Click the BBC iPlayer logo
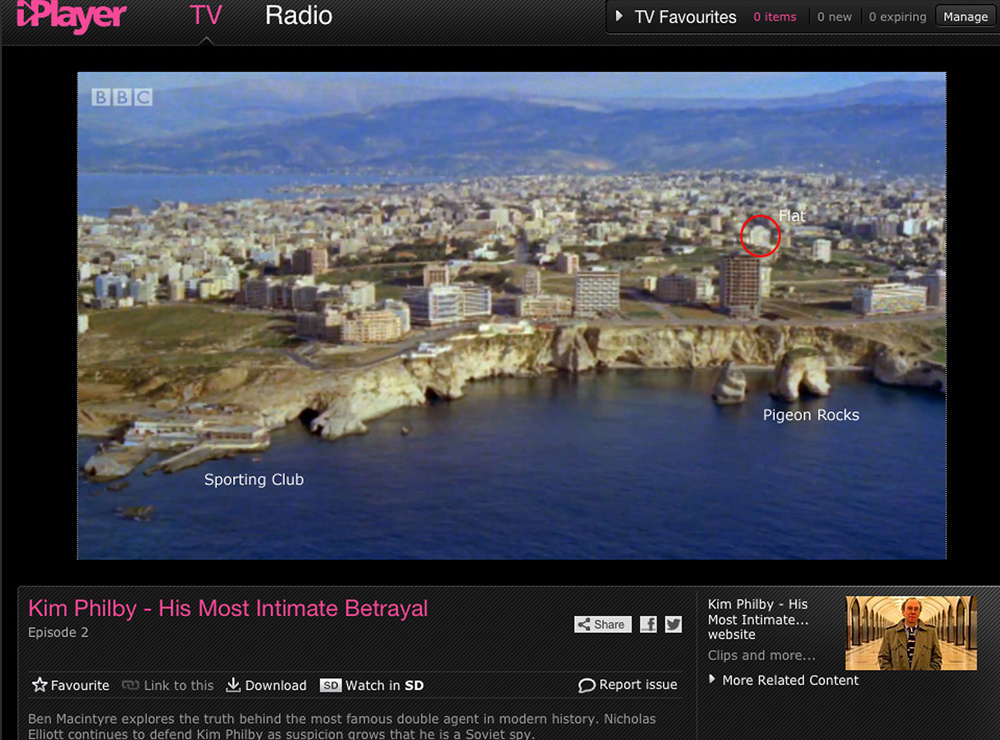1000x740 pixels. point(72,16)
